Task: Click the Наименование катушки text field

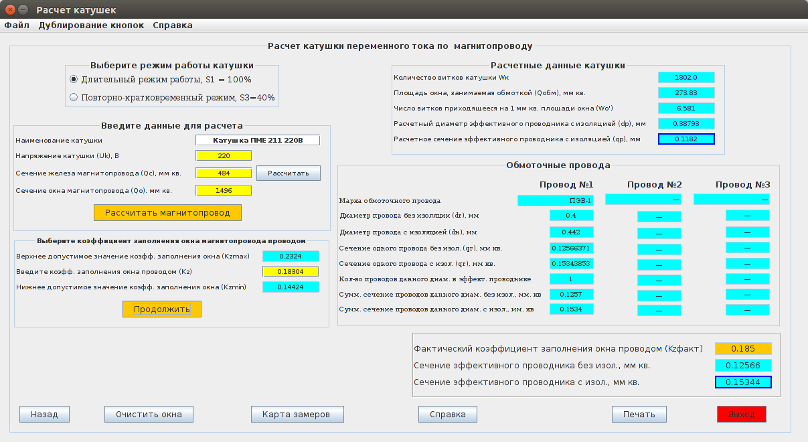Action: [257, 140]
